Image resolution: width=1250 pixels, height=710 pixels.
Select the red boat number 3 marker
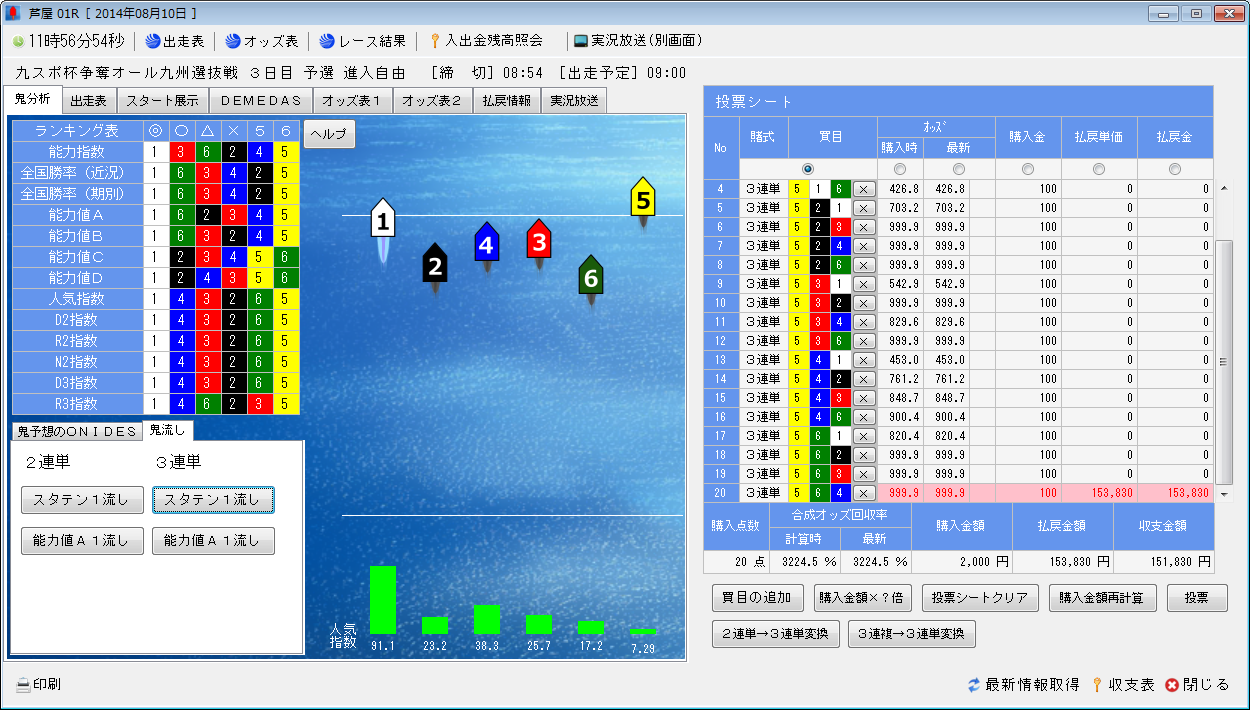pyautogui.click(x=539, y=239)
